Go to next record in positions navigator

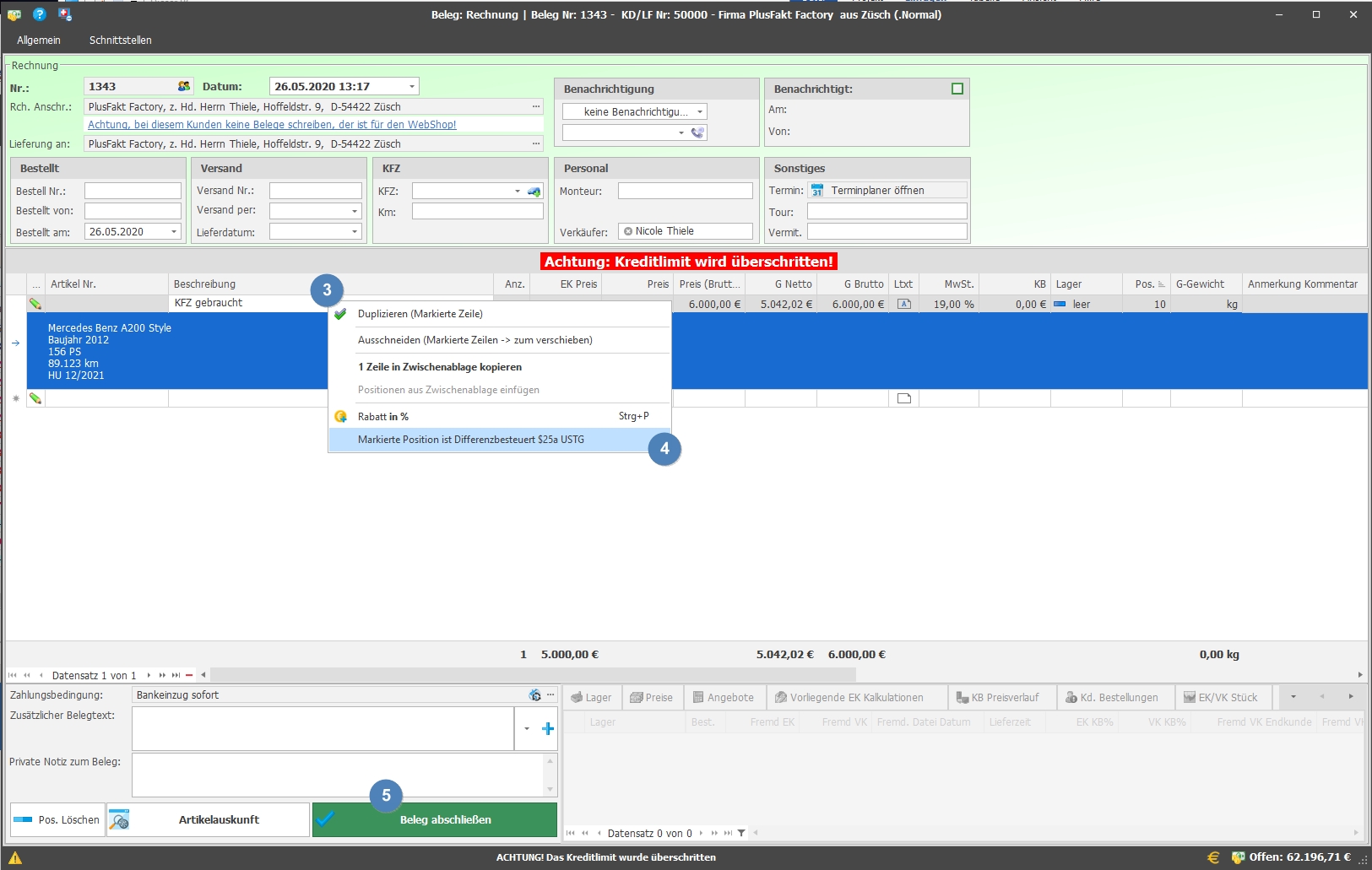coord(149,675)
